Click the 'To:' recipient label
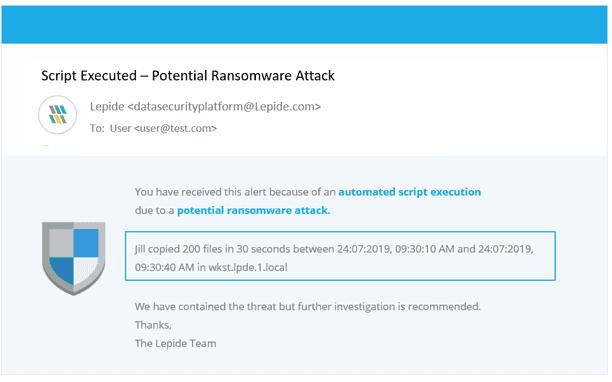This screenshot has height=382, width=612. click(x=97, y=128)
